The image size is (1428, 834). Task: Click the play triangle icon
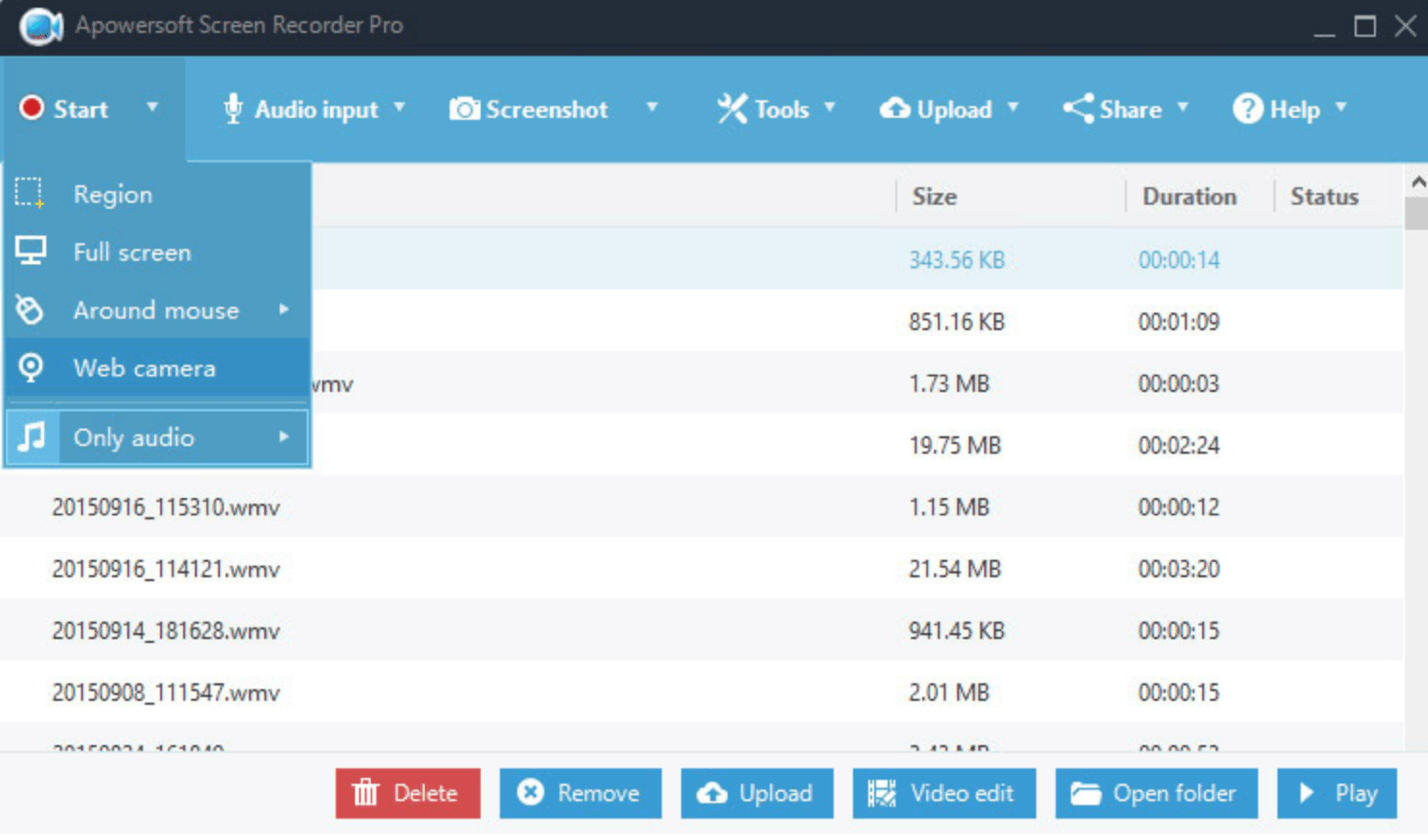pos(1306,793)
